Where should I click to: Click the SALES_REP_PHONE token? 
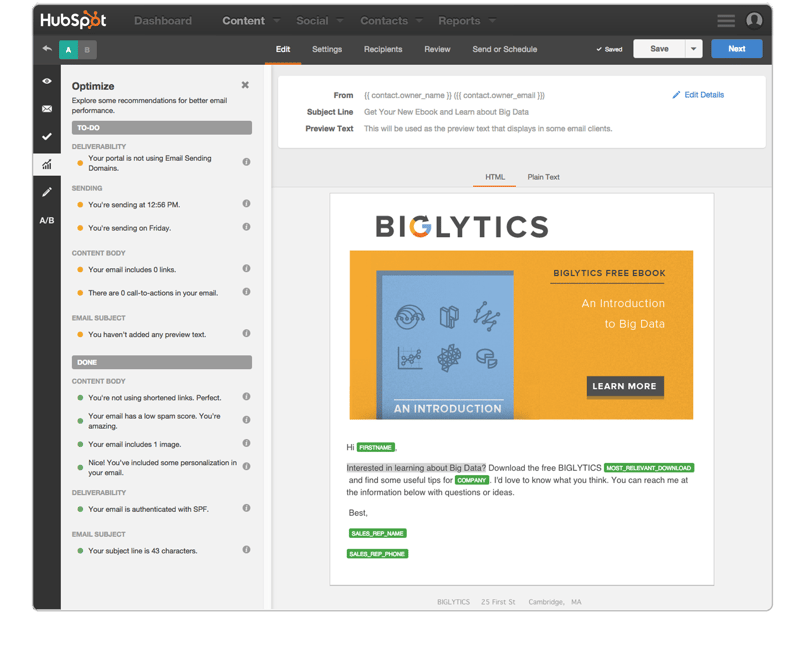[378, 554]
